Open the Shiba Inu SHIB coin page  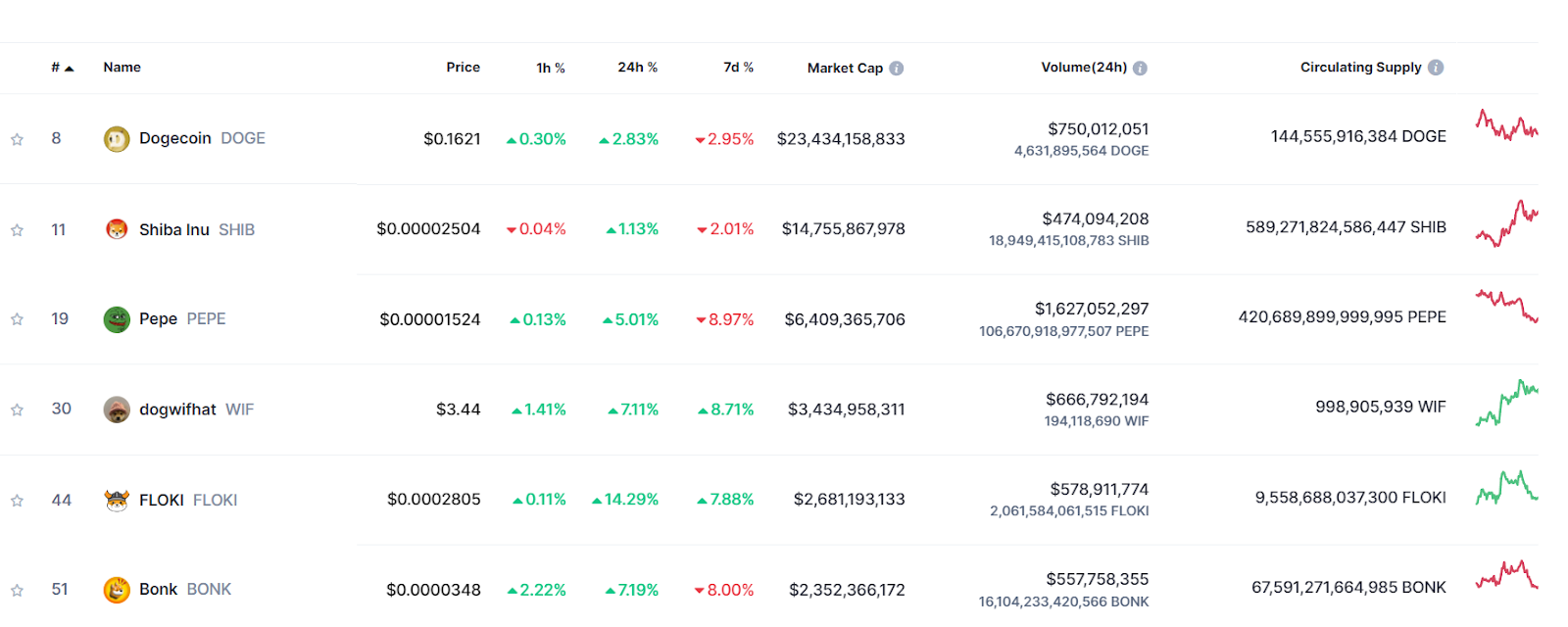coord(197,229)
